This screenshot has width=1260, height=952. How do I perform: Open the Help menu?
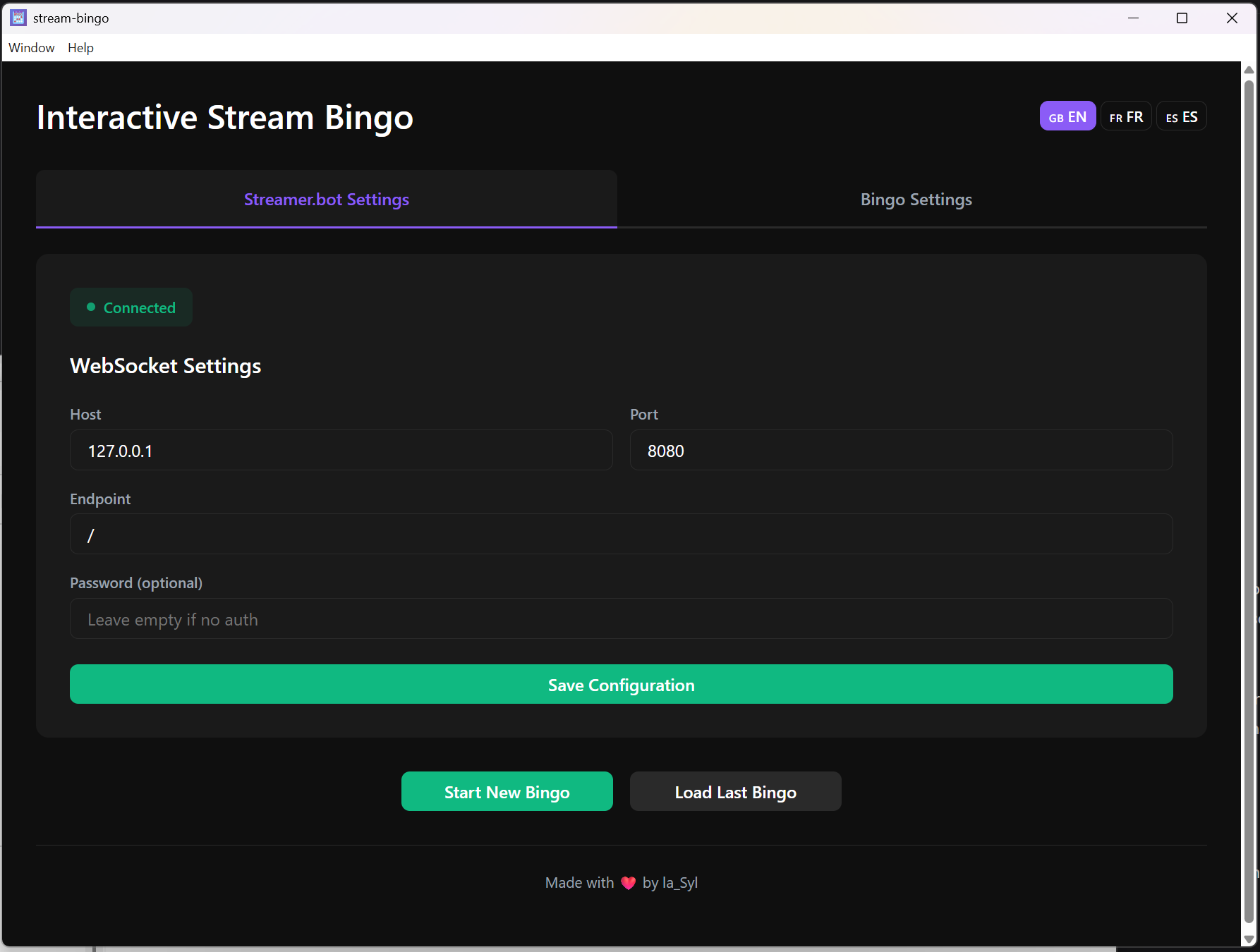pyautogui.click(x=80, y=48)
